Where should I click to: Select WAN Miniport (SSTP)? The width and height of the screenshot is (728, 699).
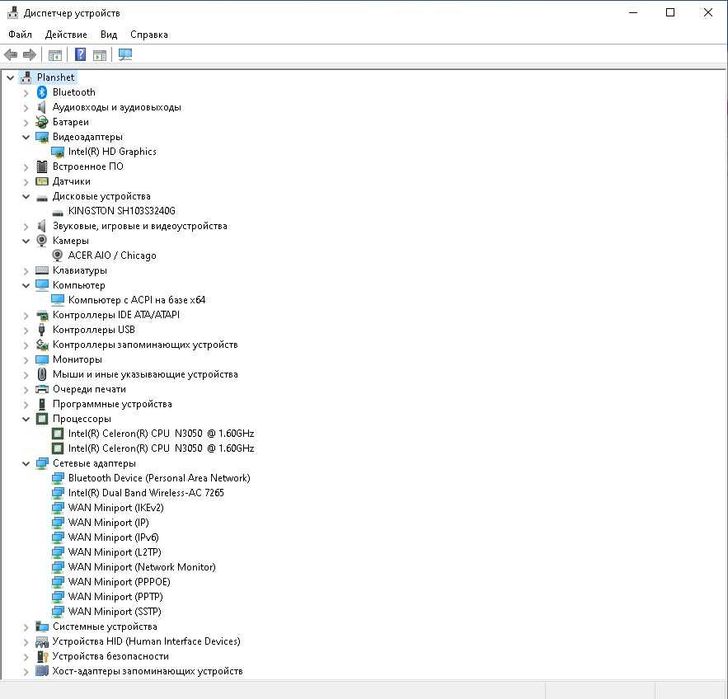point(115,612)
